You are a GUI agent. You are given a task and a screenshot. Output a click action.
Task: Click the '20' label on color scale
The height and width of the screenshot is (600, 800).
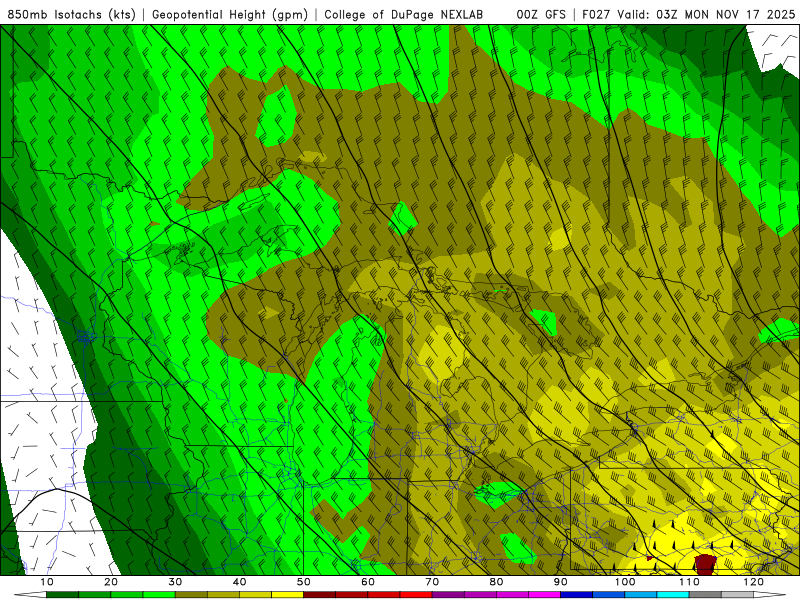coord(111,582)
